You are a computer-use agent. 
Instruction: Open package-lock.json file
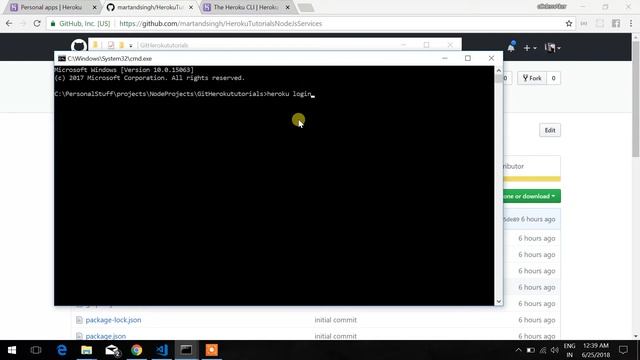tap(113, 320)
